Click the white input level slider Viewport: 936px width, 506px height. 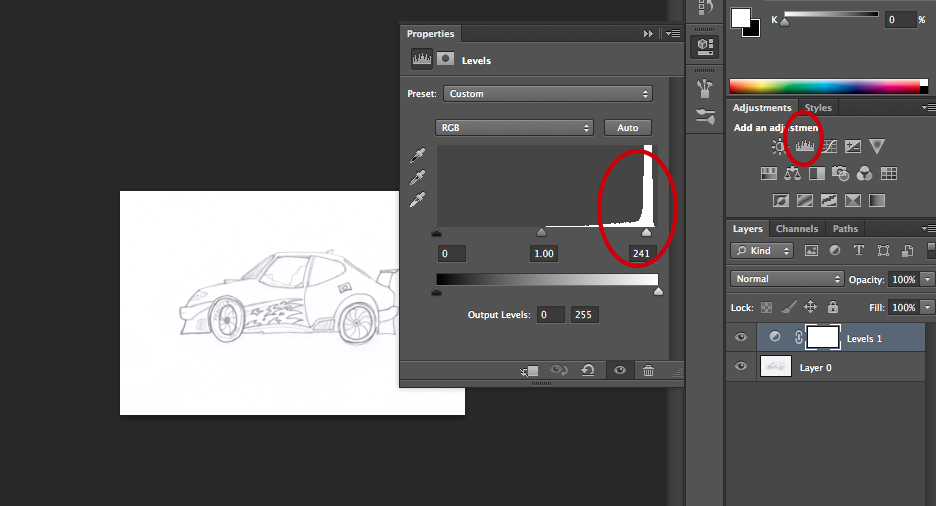click(x=646, y=232)
